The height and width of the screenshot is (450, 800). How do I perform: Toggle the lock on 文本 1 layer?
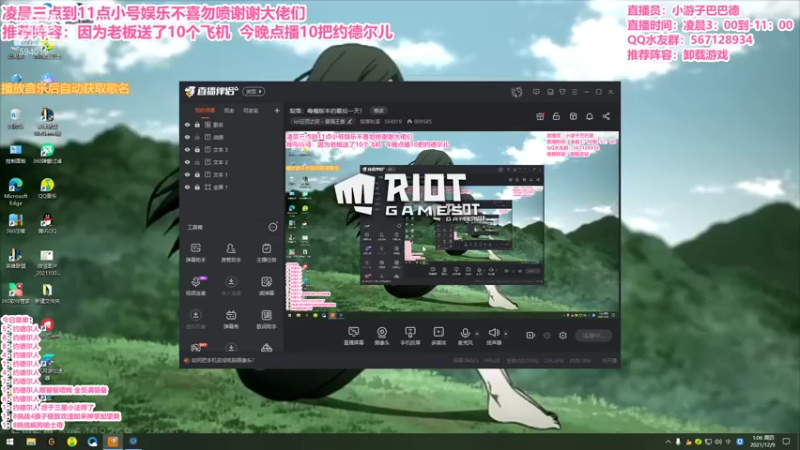[197, 174]
